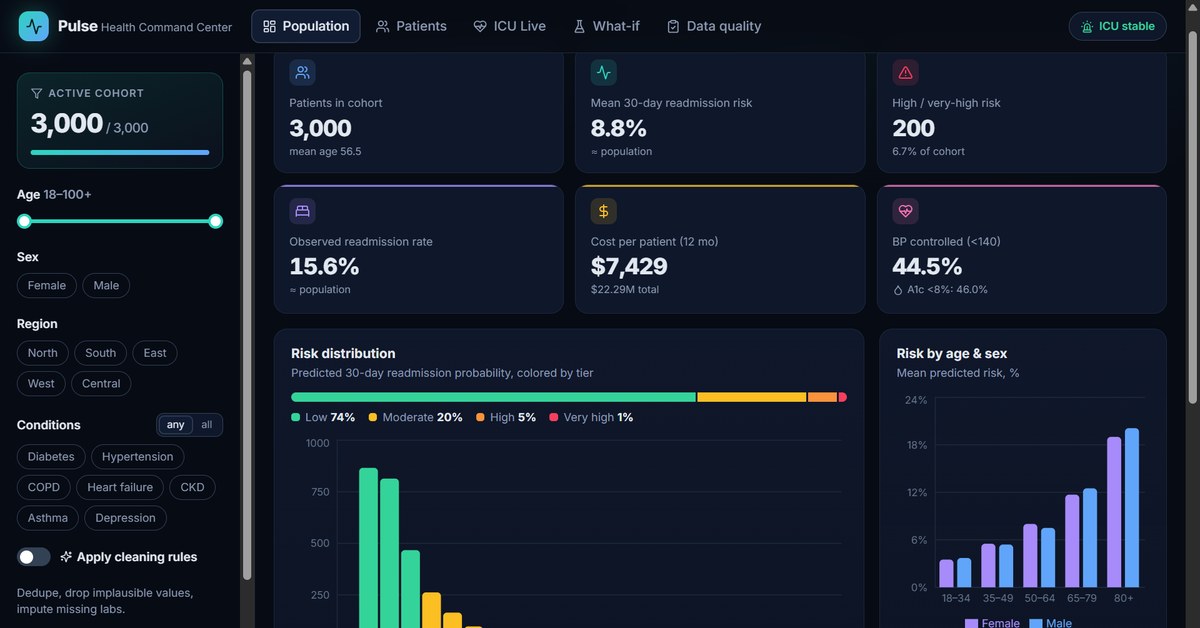Click the 80+ male risk bar

tap(1132, 508)
